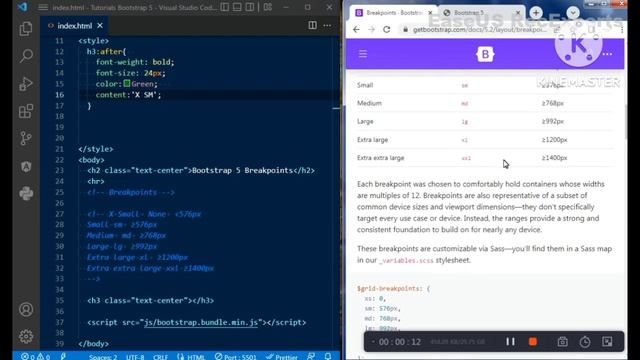Open the browser tab search dropdown
640x360 pixels.
coord(573,13)
